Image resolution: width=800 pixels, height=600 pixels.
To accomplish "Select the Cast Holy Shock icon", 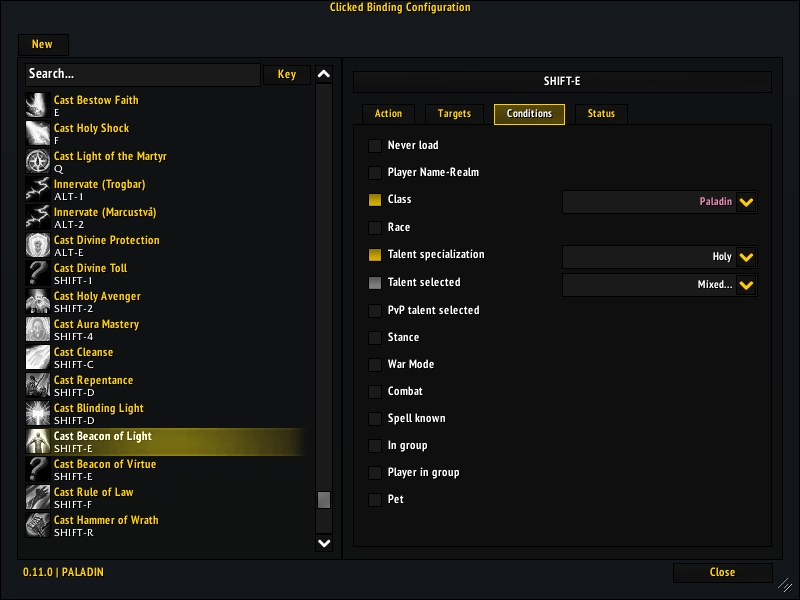I will point(38,133).
